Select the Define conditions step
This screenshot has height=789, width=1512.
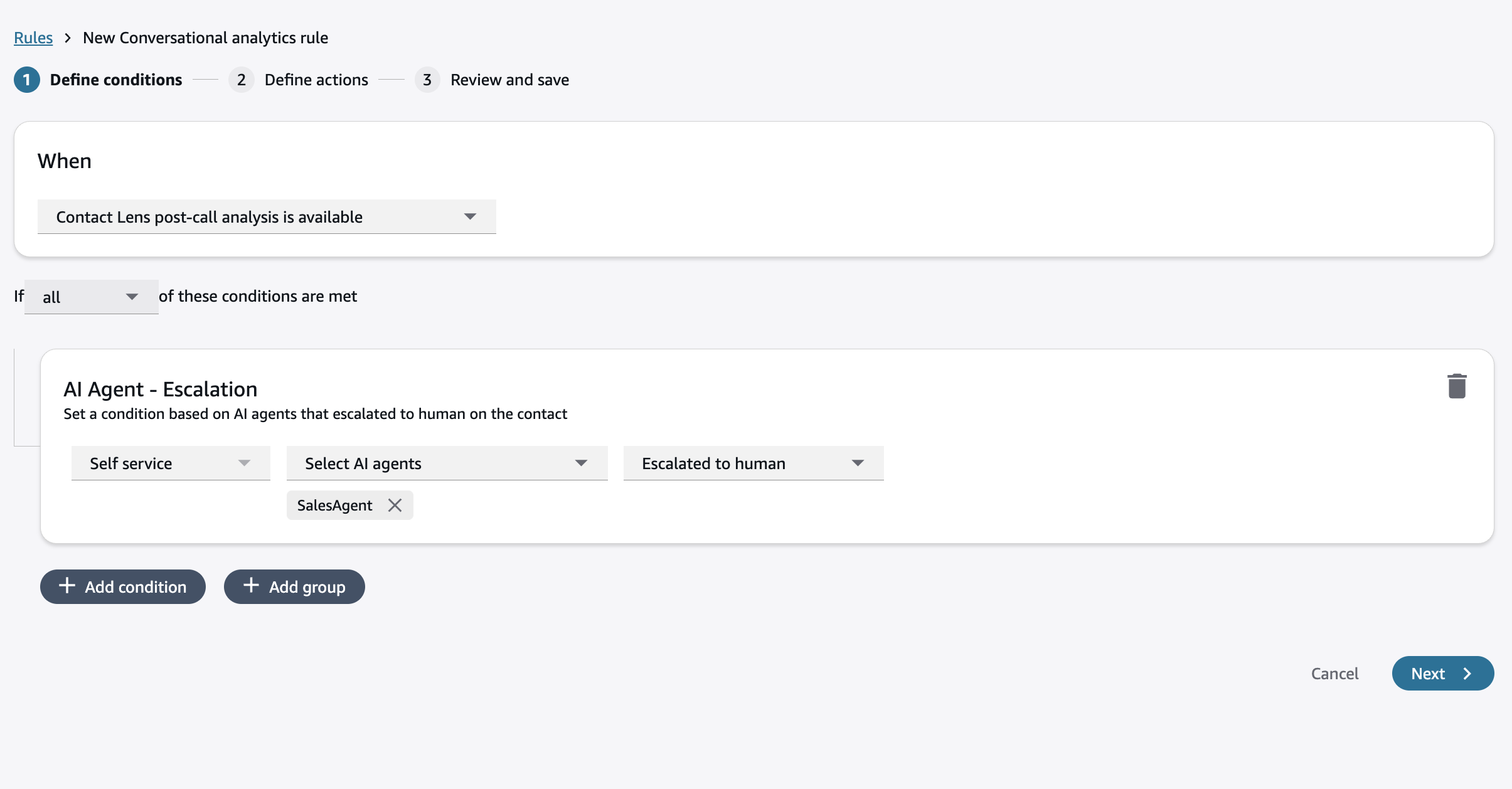116,80
